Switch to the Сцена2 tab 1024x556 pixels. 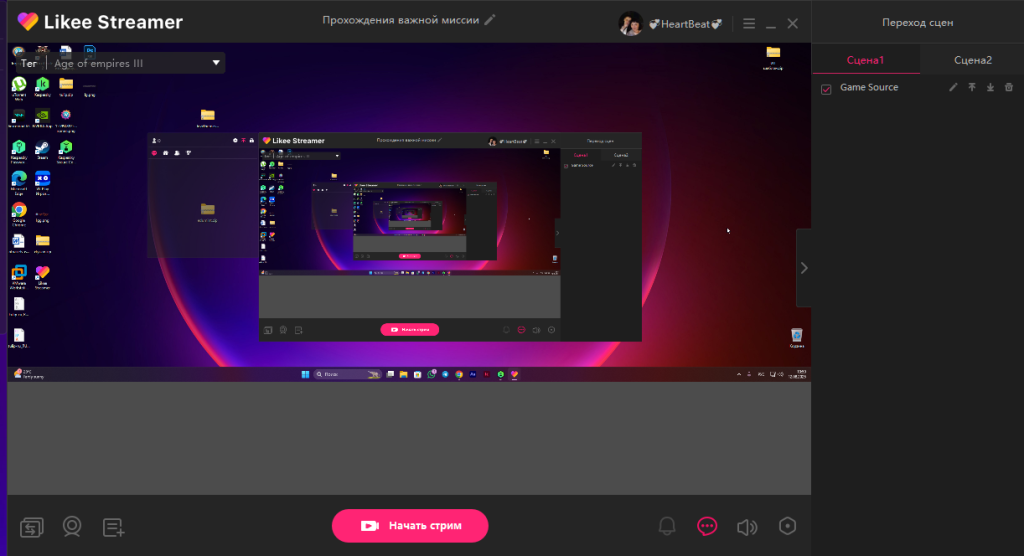(972, 60)
